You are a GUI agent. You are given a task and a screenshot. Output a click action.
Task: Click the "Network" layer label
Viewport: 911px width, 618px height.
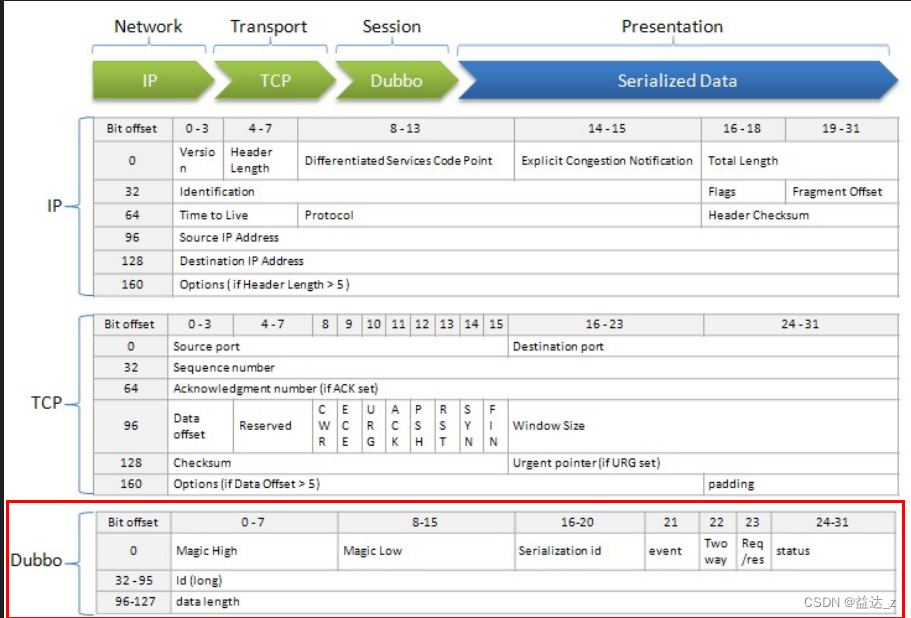[x=148, y=26]
